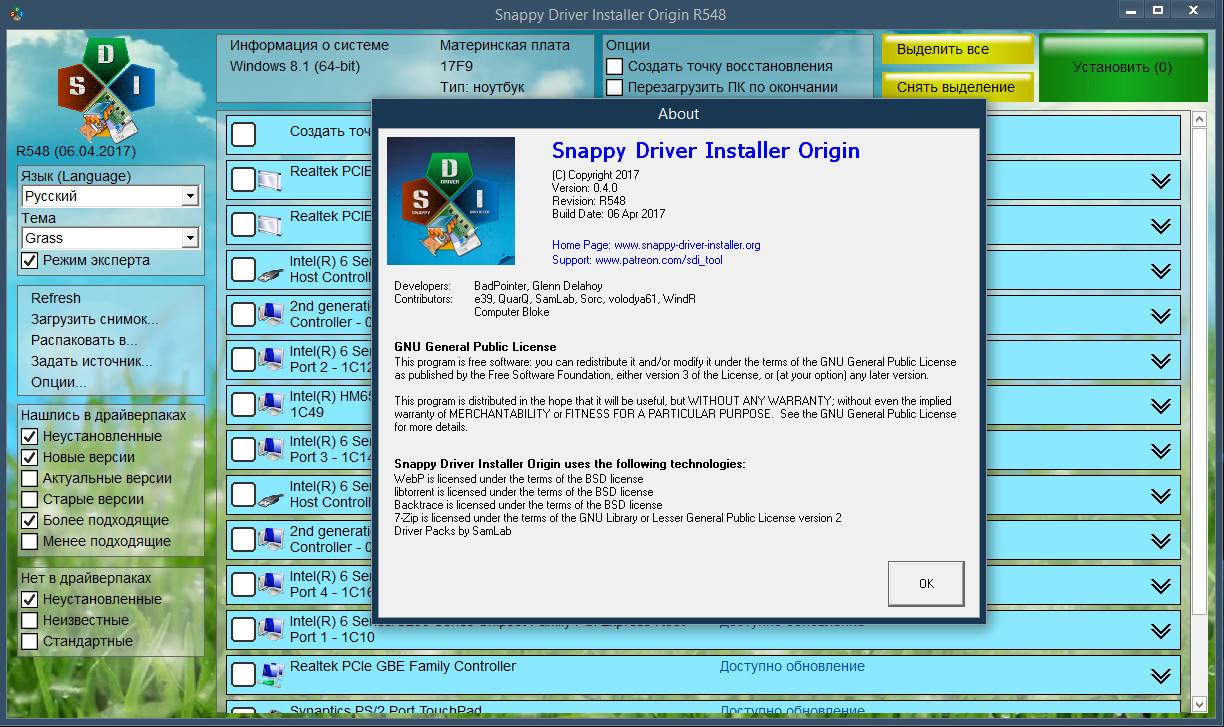This screenshot has height=727, width=1224.
Task: Check 'Неизвестные' filter
Action: tap(30, 620)
